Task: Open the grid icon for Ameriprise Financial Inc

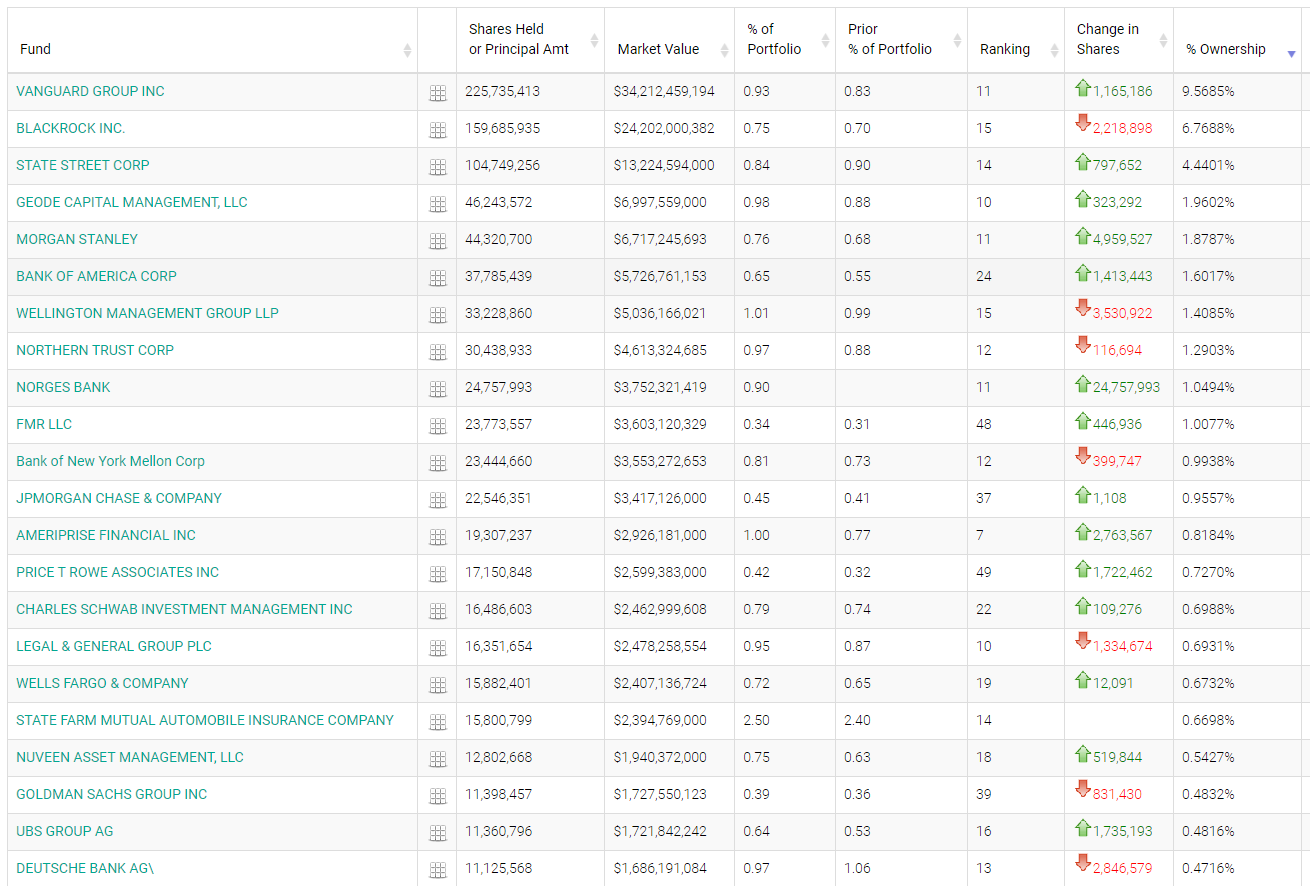Action: click(x=437, y=537)
